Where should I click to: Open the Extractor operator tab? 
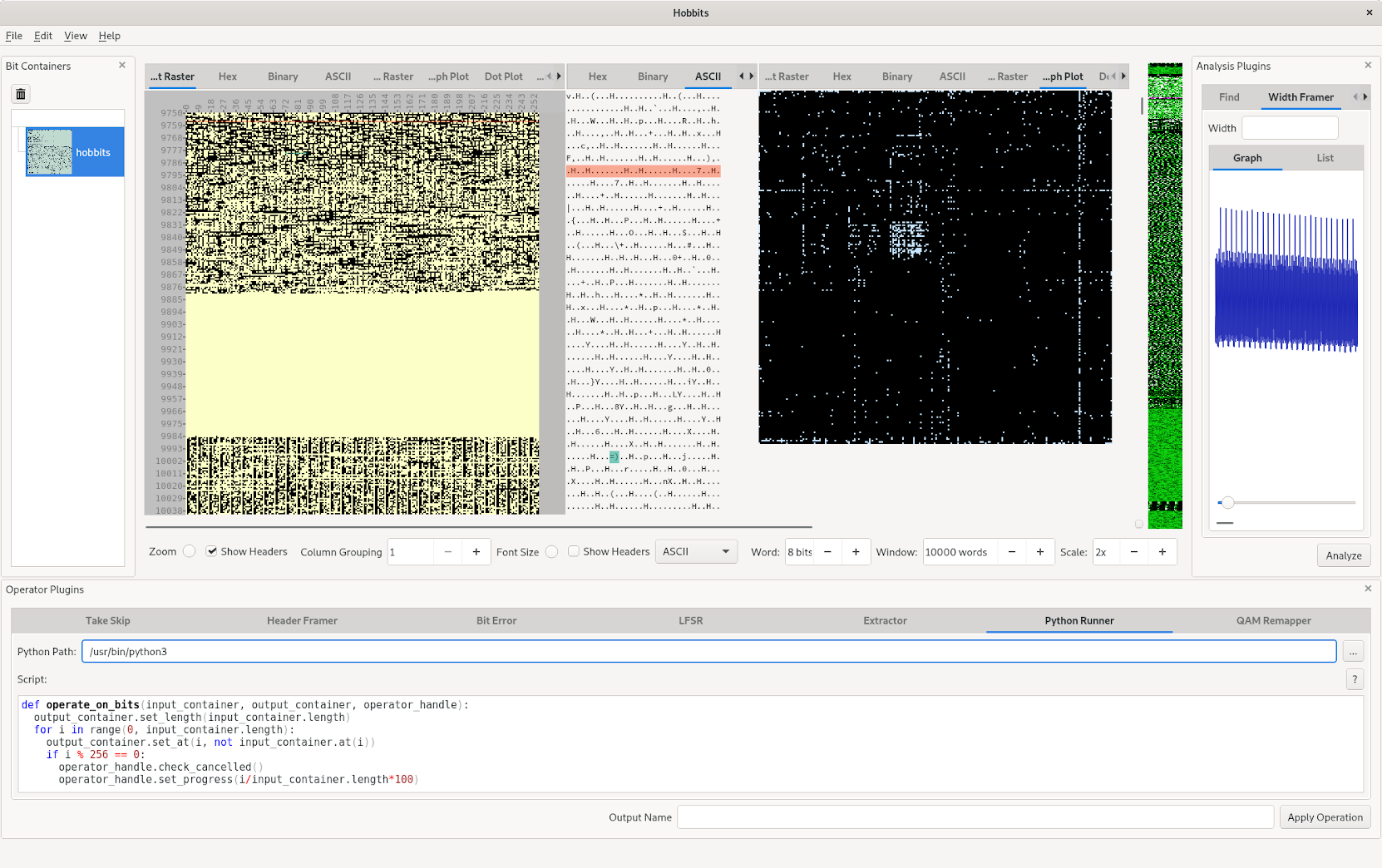pos(886,621)
